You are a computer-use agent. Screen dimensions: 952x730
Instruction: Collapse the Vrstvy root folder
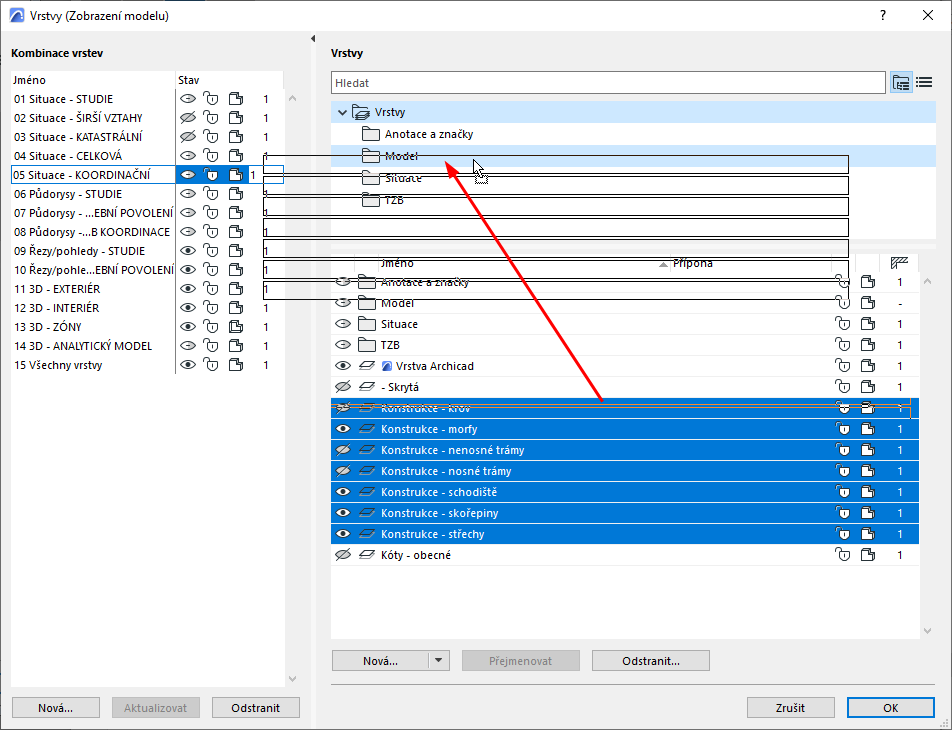342,112
